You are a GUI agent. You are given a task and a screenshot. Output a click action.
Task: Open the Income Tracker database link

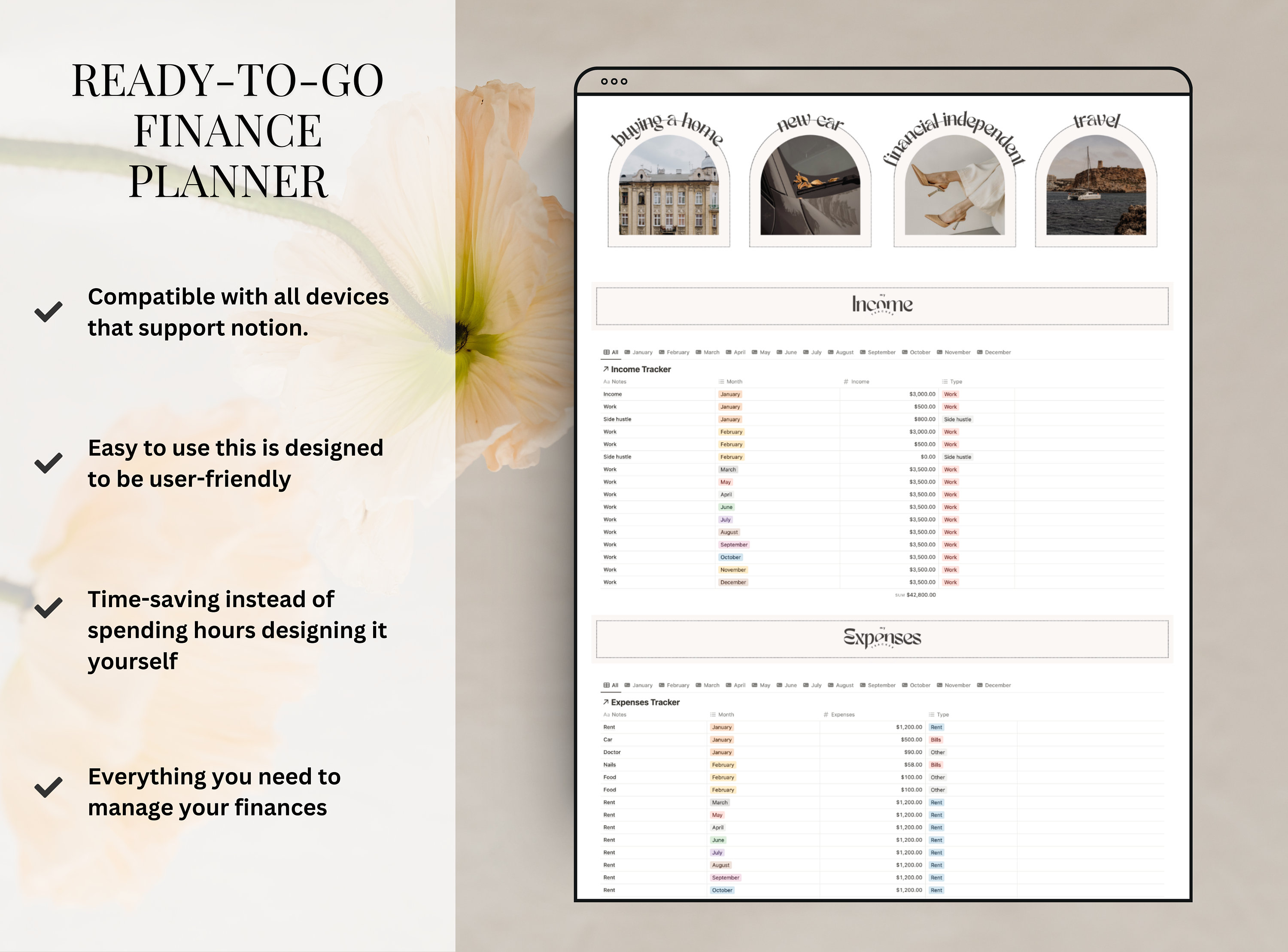(x=637, y=369)
